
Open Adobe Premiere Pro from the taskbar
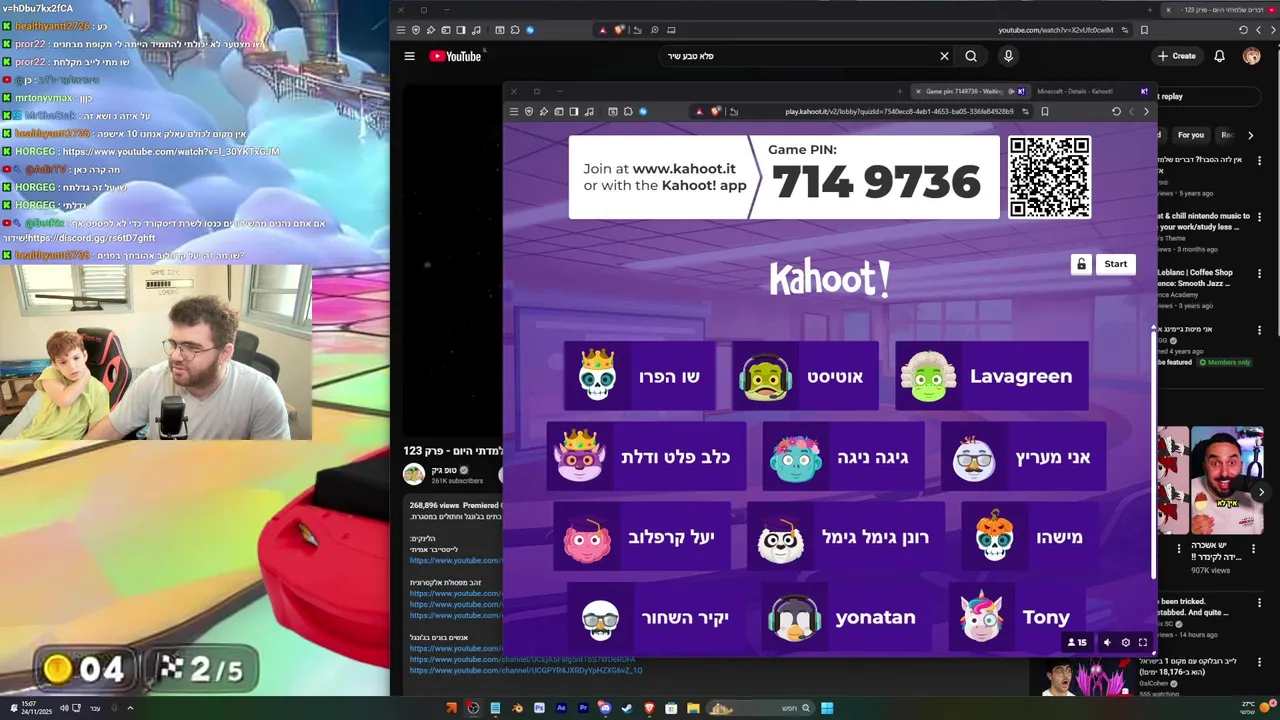pos(582,708)
